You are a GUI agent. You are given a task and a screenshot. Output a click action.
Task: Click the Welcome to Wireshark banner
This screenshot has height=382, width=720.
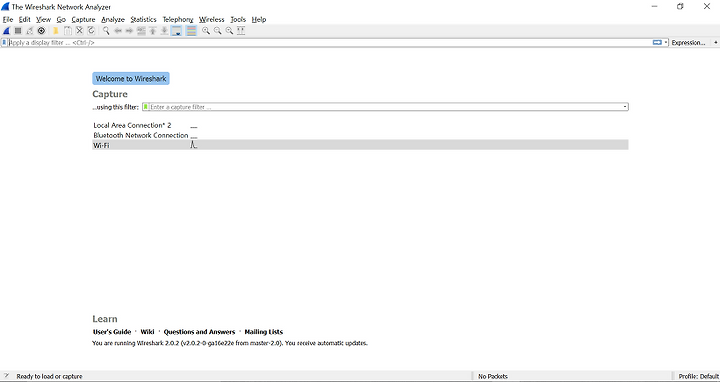tap(131, 79)
